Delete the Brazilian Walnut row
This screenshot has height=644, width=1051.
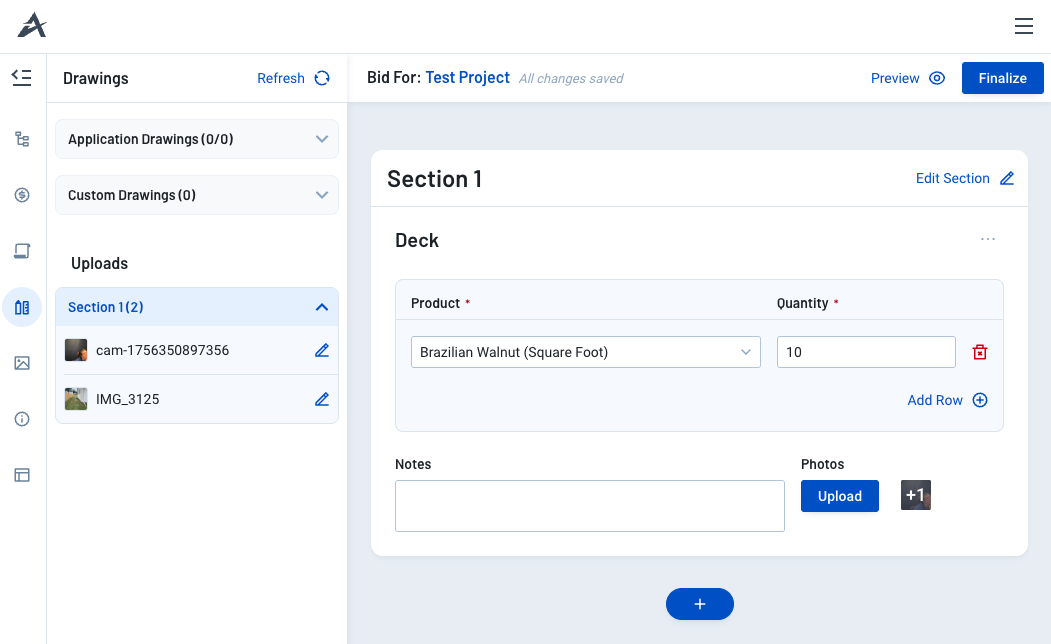click(x=980, y=352)
